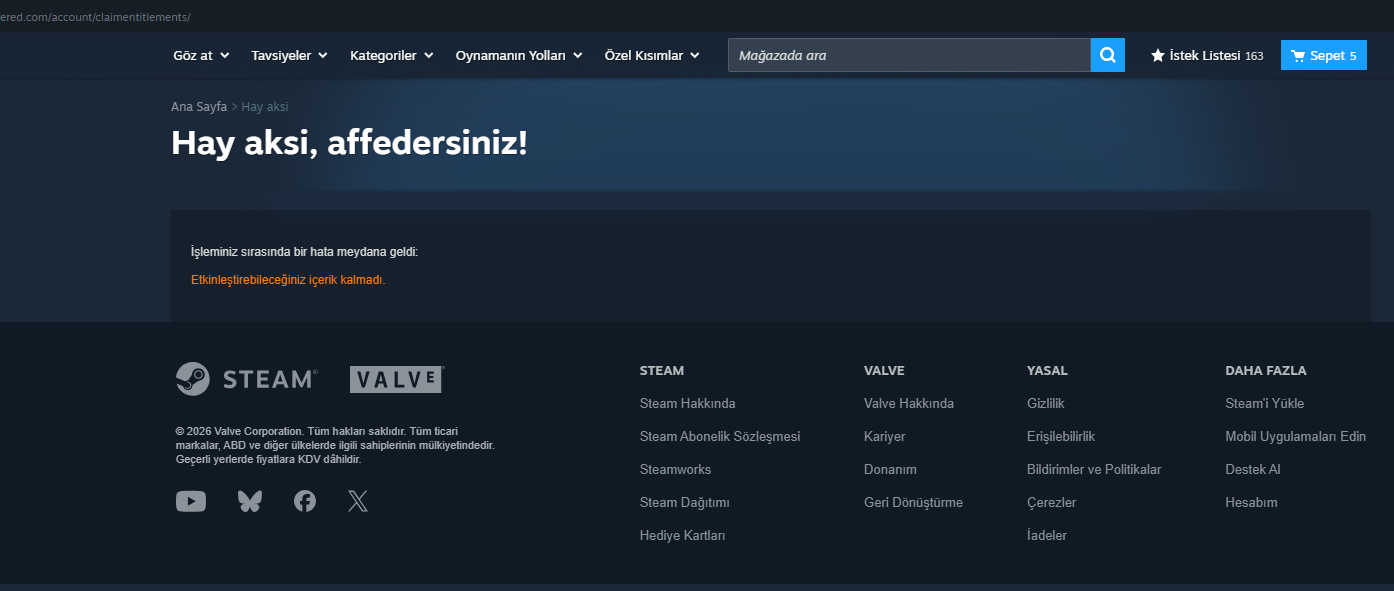Open Donanım footer link
The width and height of the screenshot is (1394, 591).
(x=890, y=469)
